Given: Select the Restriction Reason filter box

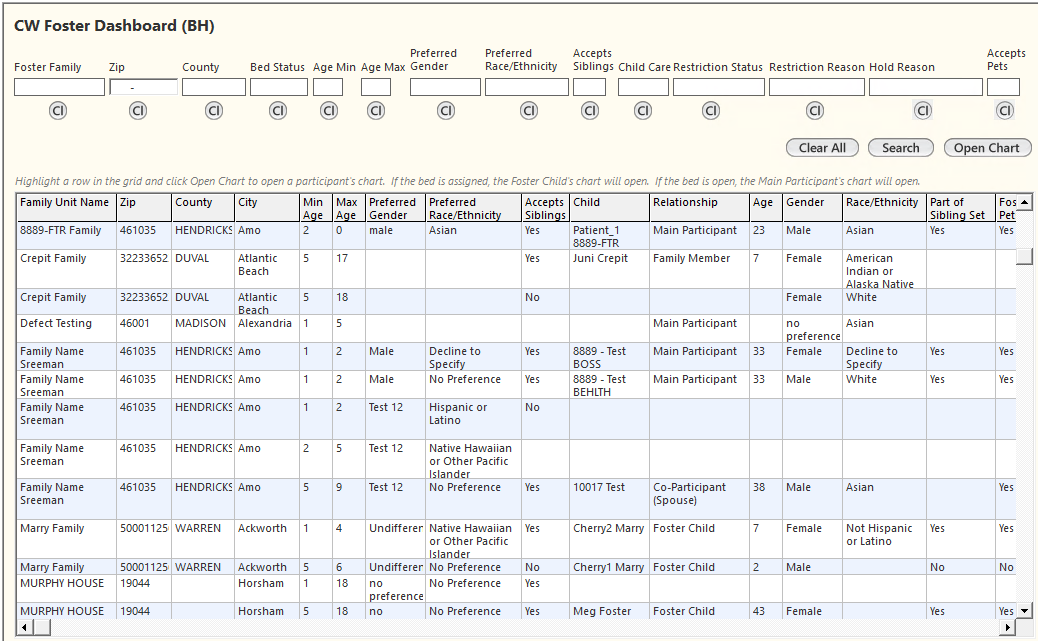Looking at the screenshot, I should 816,88.
